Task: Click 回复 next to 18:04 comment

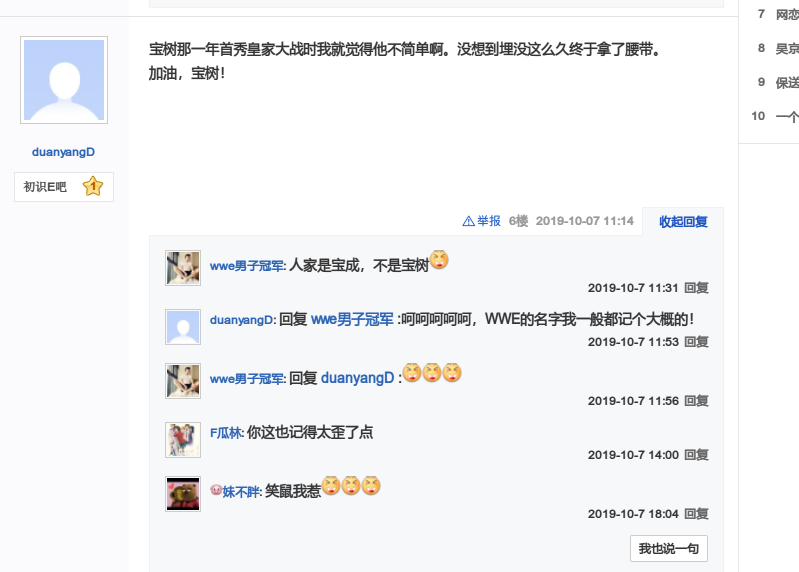Action: pos(696,514)
